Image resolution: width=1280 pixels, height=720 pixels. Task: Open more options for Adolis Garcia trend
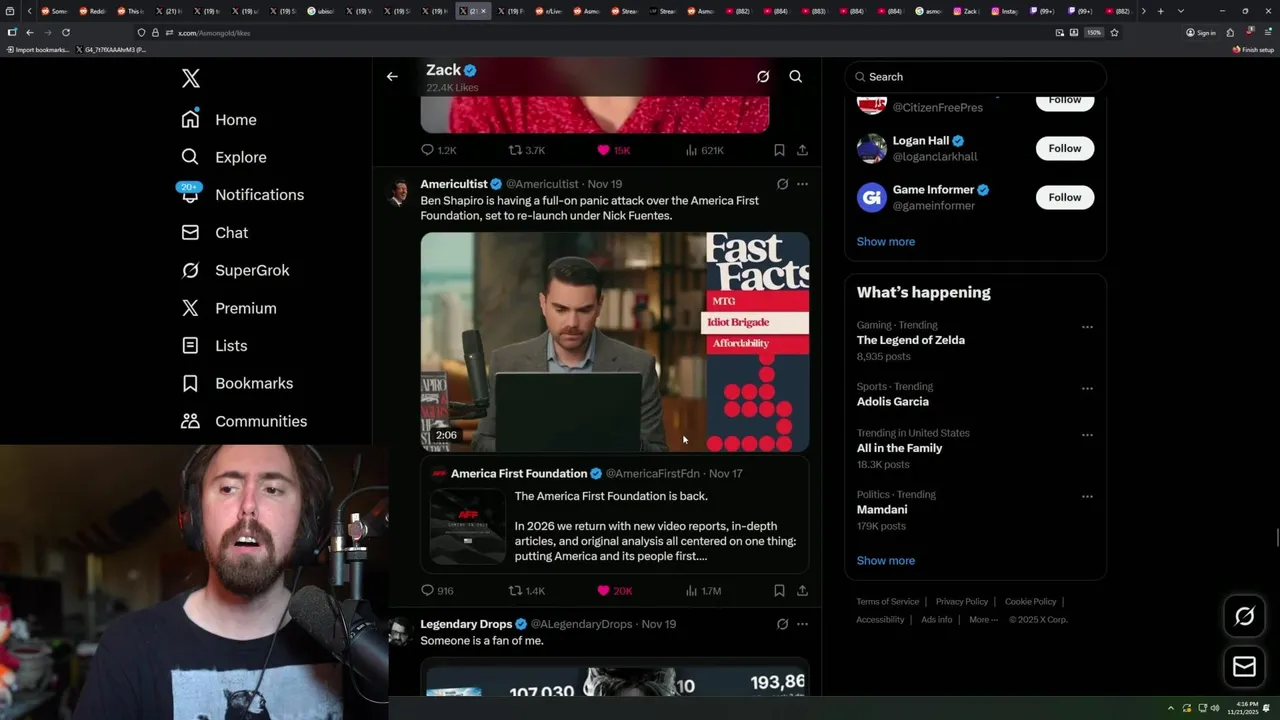tap(1087, 388)
